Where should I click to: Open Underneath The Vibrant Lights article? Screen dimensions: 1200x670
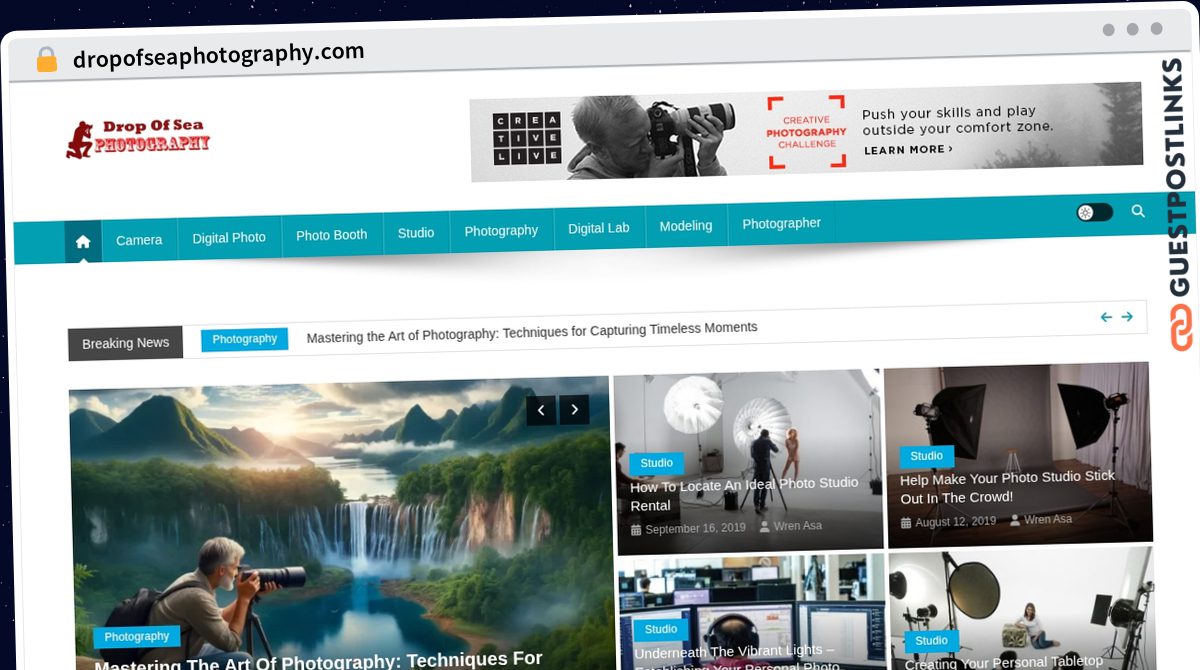pyautogui.click(x=738, y=657)
